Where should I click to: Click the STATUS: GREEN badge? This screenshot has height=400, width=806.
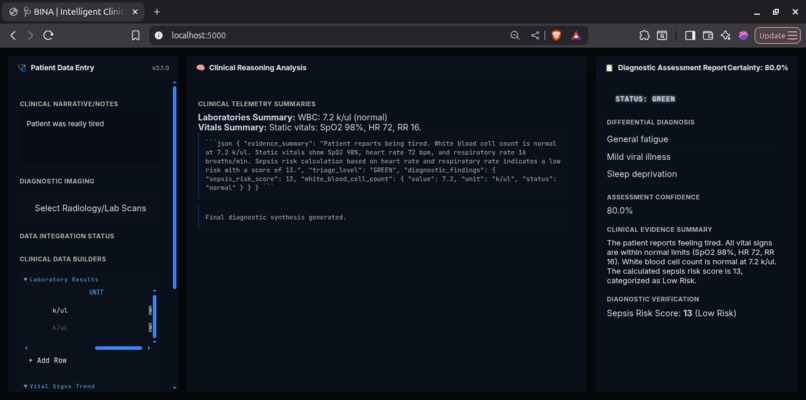coord(645,99)
